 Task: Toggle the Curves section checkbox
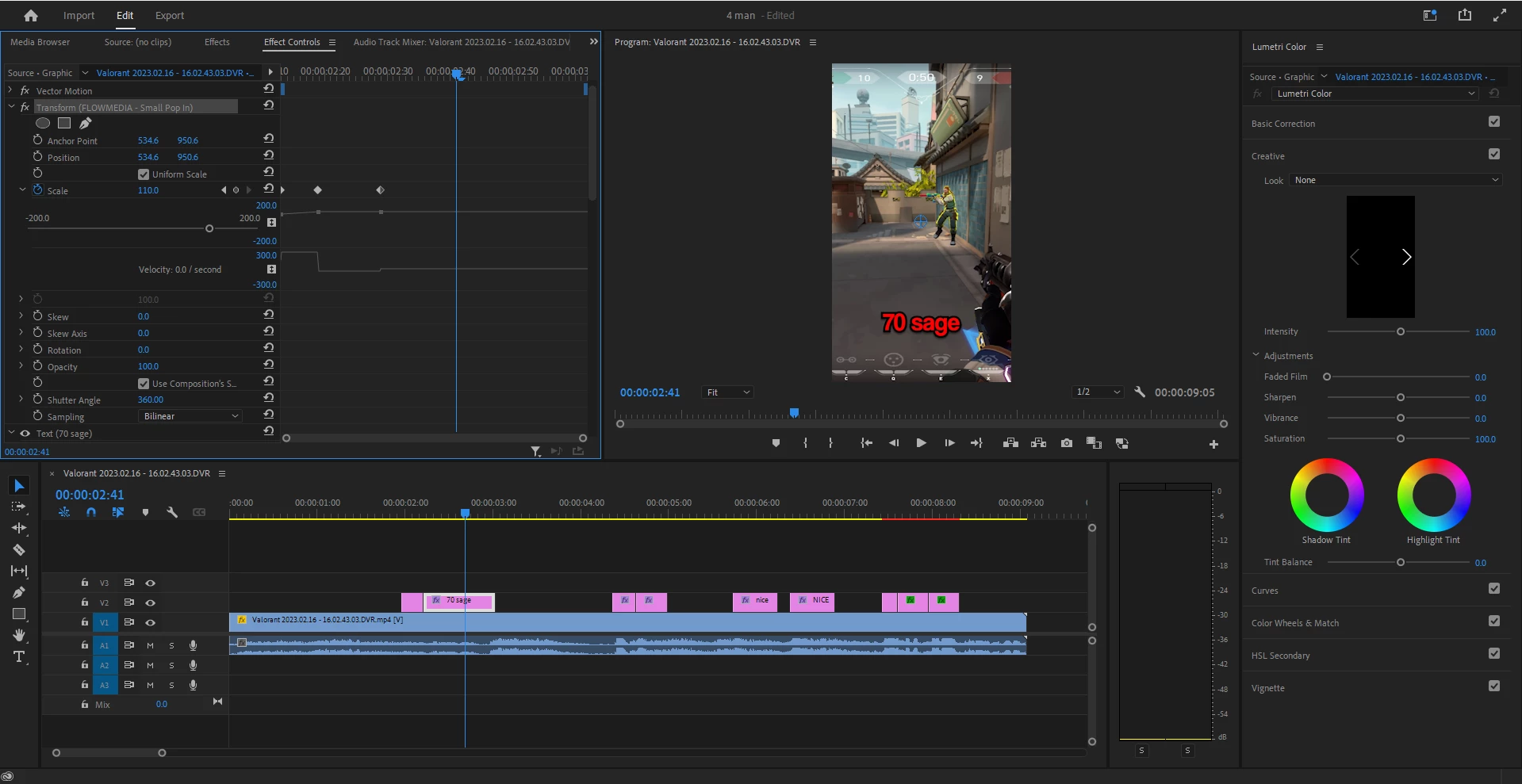1494,589
